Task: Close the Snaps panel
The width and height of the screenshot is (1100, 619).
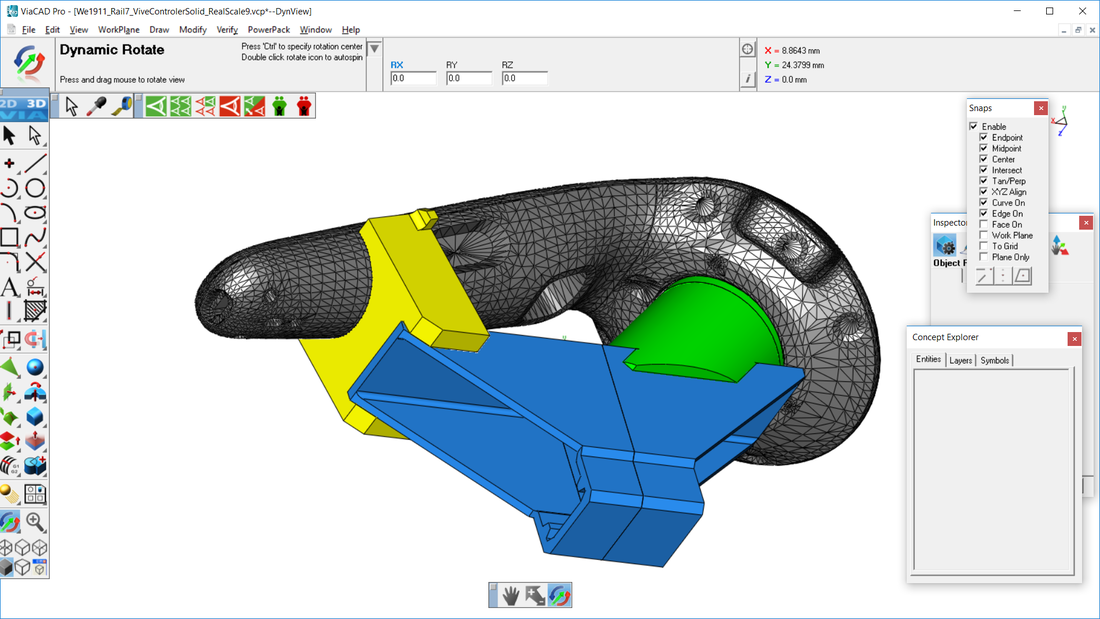Action: (x=1041, y=108)
